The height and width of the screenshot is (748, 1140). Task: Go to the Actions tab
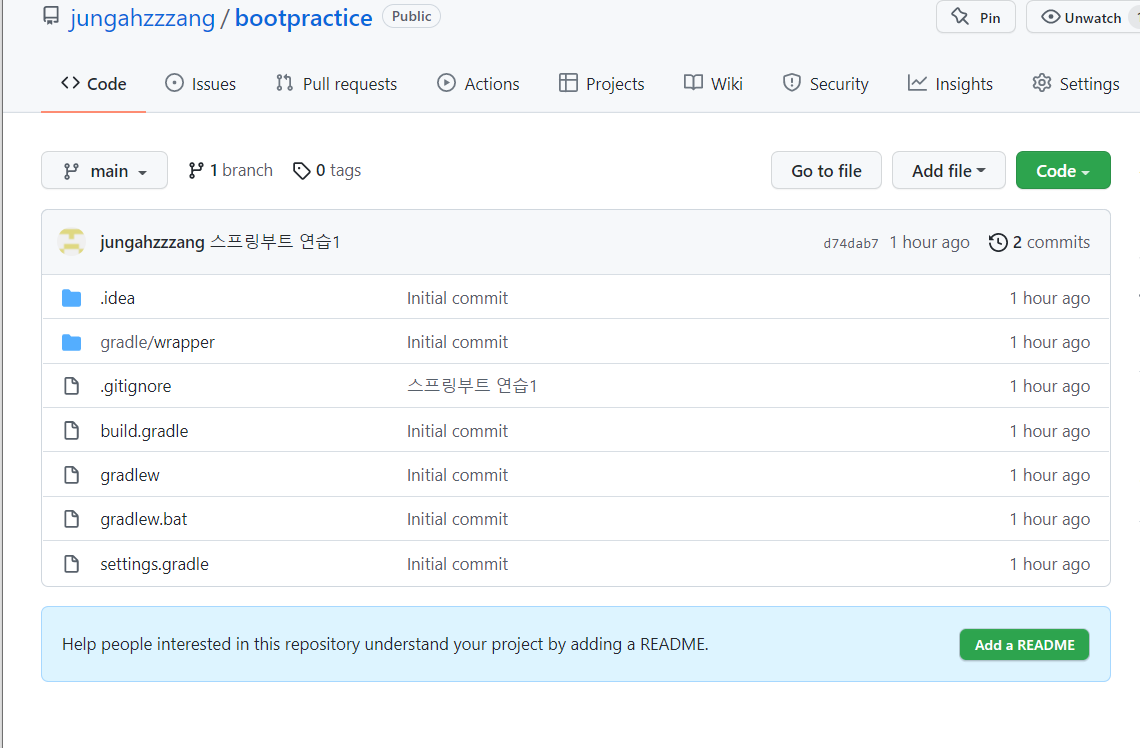pyautogui.click(x=478, y=84)
